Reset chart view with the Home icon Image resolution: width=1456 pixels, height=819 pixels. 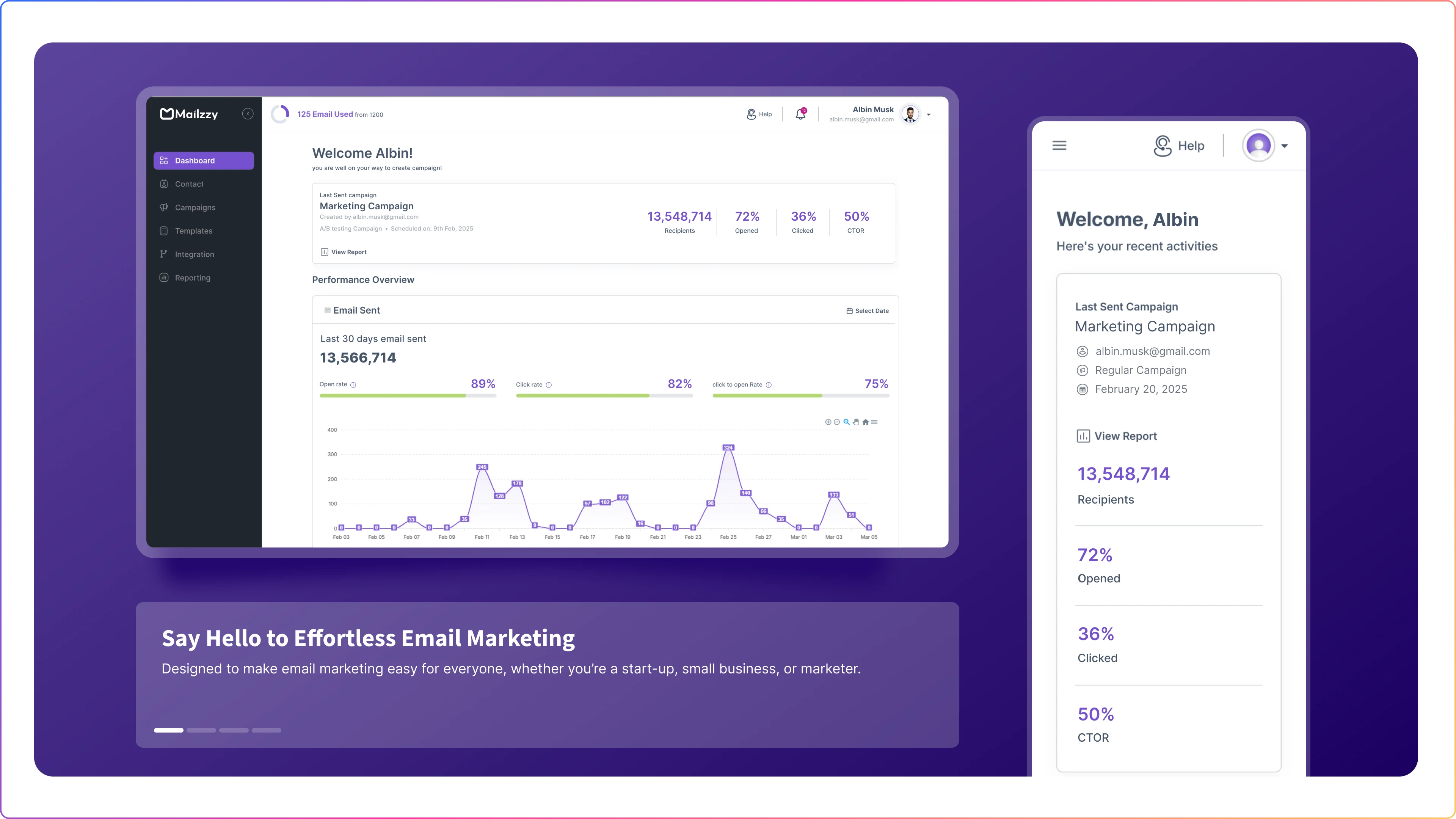tap(866, 422)
